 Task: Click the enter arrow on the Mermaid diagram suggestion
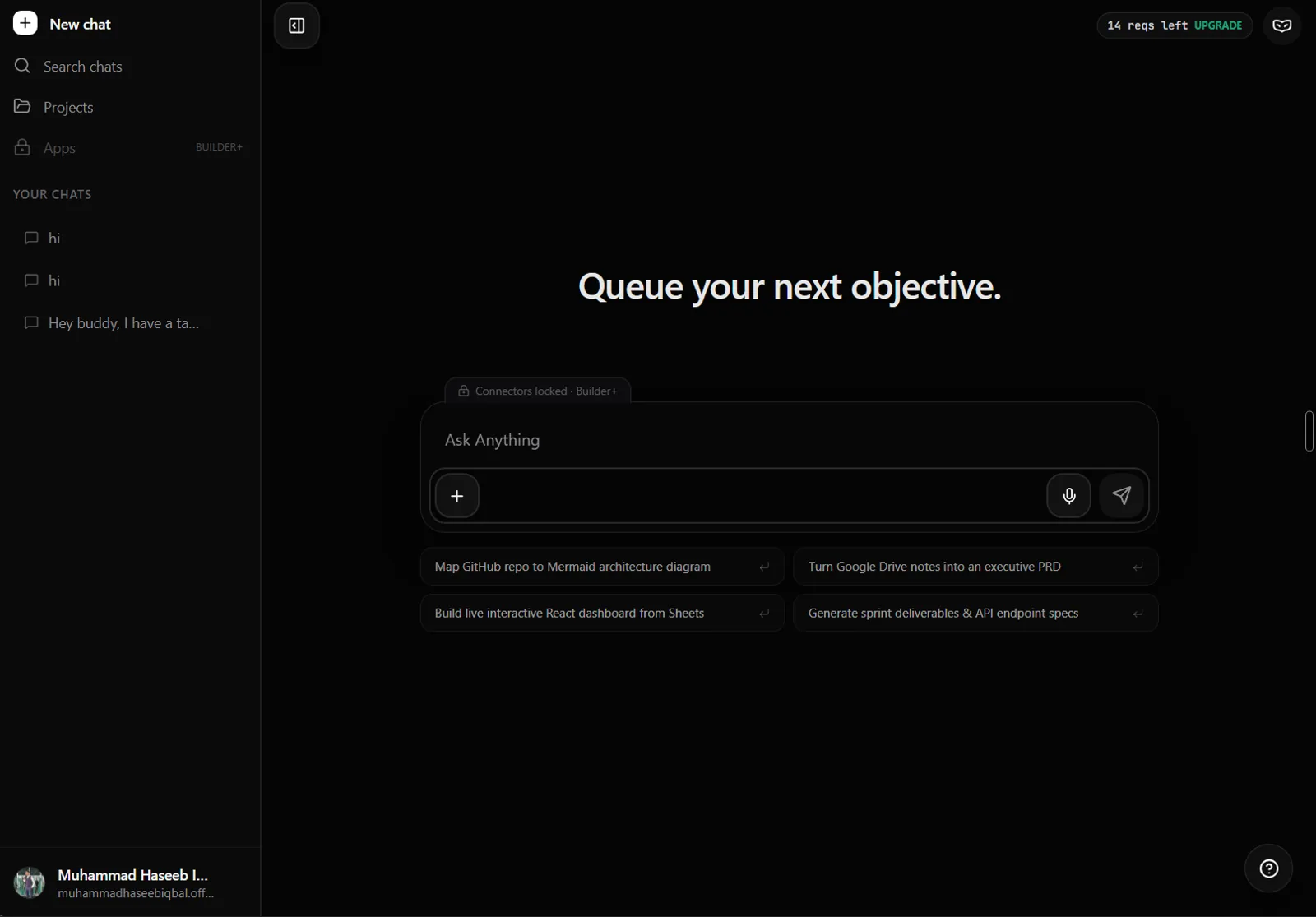pyautogui.click(x=764, y=567)
